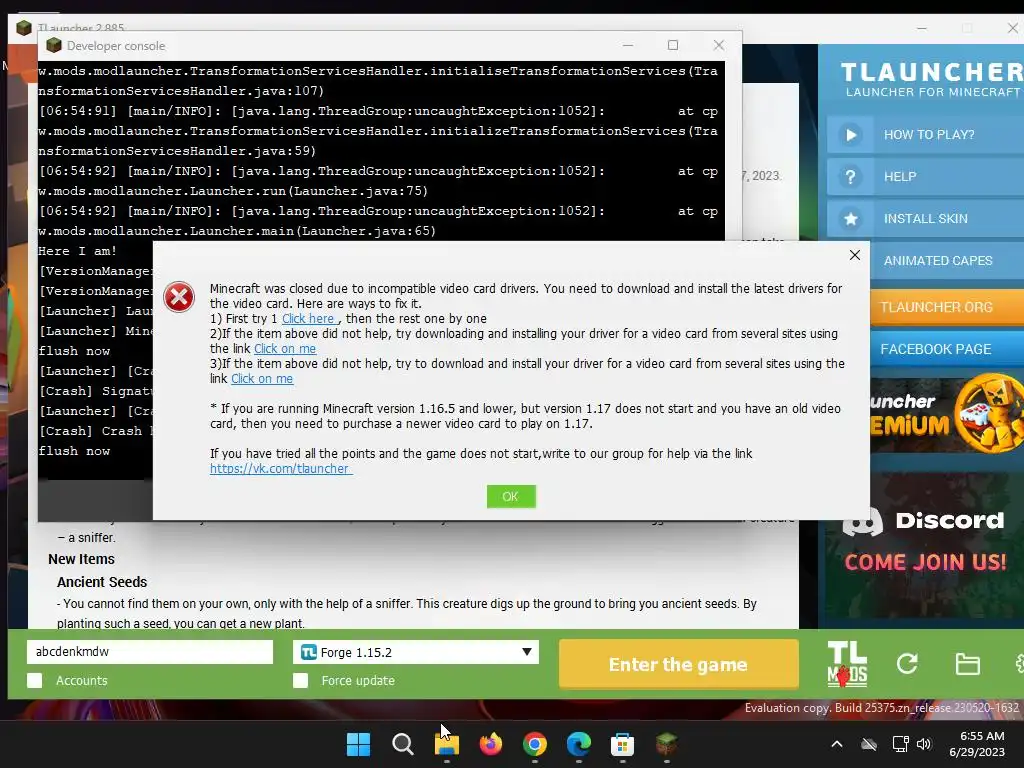This screenshot has width=1024, height=768.
Task: Maximize the Developer console window
Action: [673, 45]
